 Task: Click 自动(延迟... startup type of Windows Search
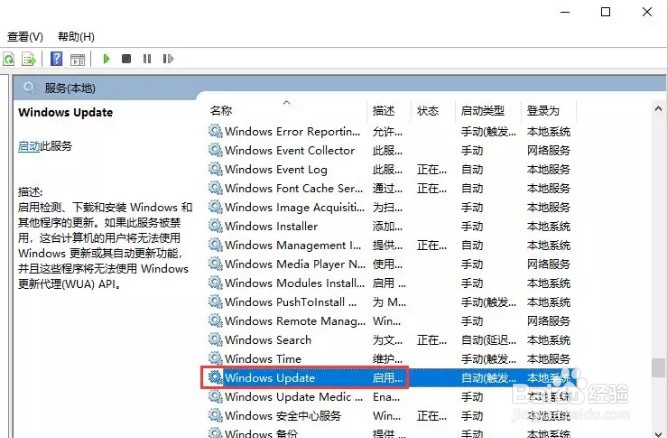(489, 340)
